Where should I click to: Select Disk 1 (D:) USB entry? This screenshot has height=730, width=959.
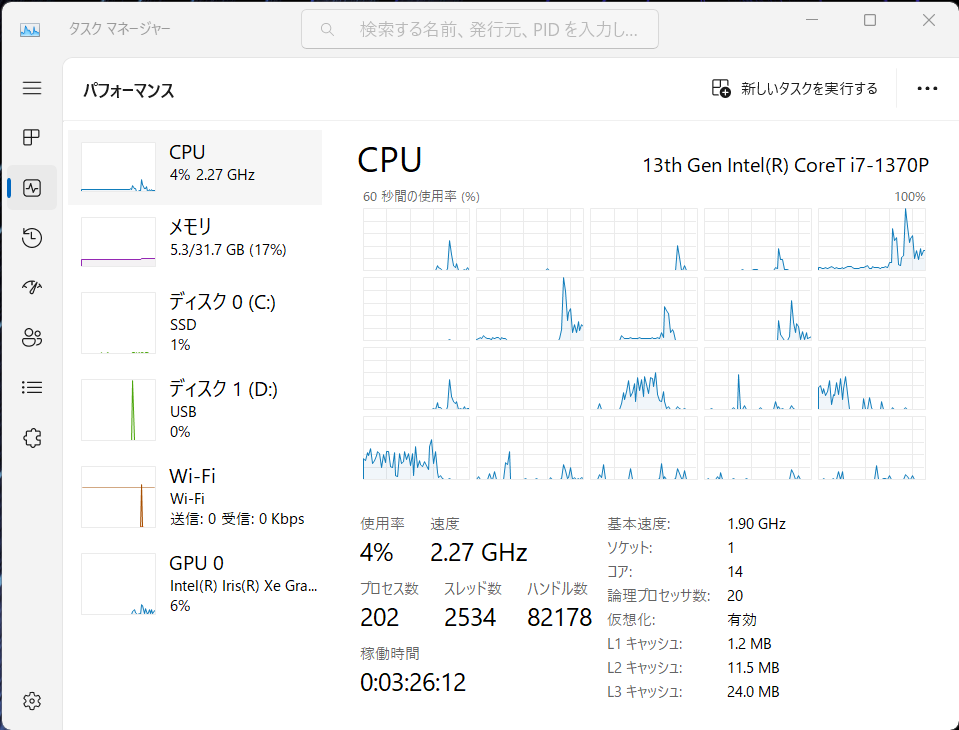[x=195, y=409]
